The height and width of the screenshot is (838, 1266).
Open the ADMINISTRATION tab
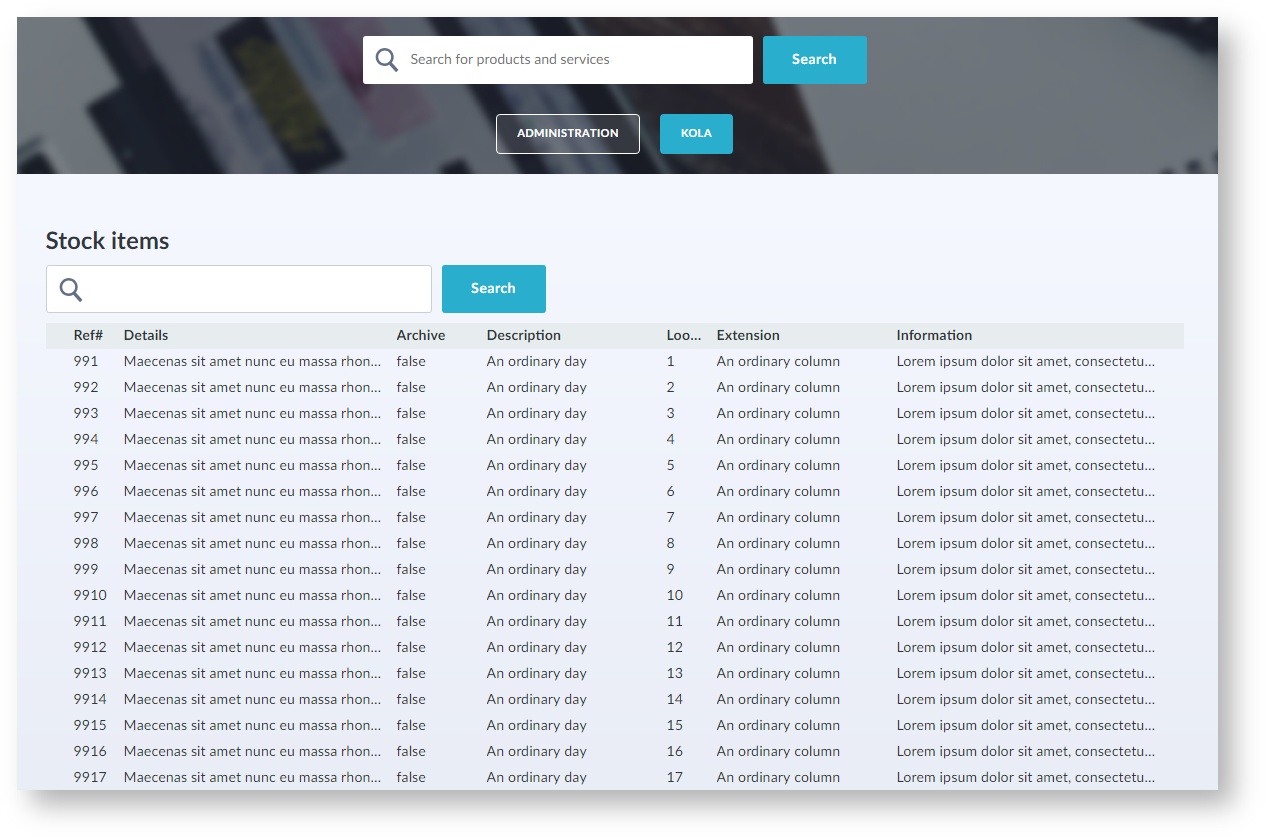(567, 134)
